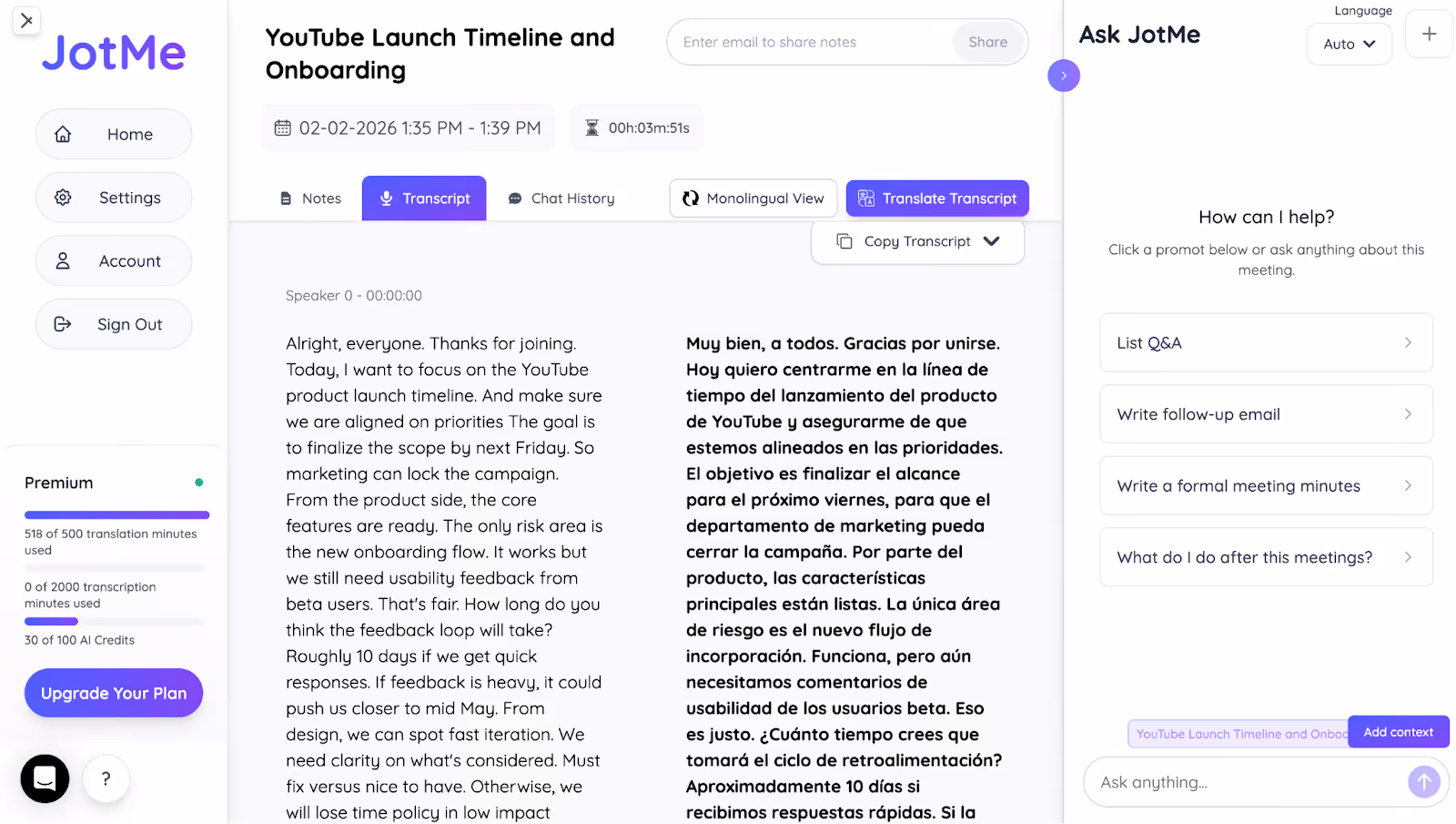Close the sidebar with the X icon
The height and width of the screenshot is (824, 1456).
[x=26, y=20]
